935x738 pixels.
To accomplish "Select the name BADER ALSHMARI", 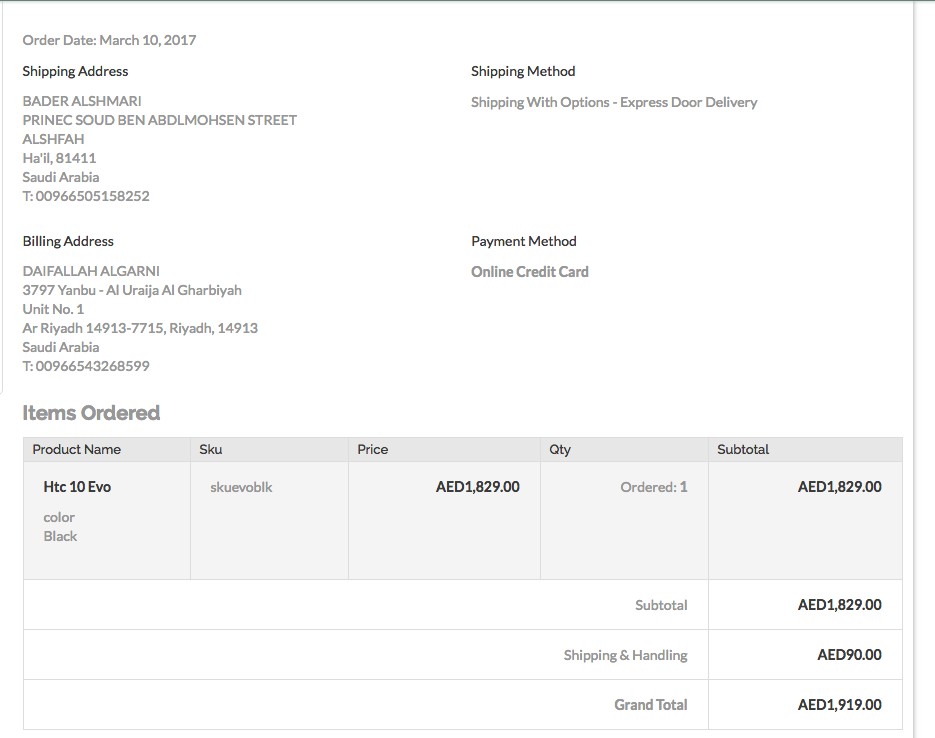I will [x=82, y=101].
